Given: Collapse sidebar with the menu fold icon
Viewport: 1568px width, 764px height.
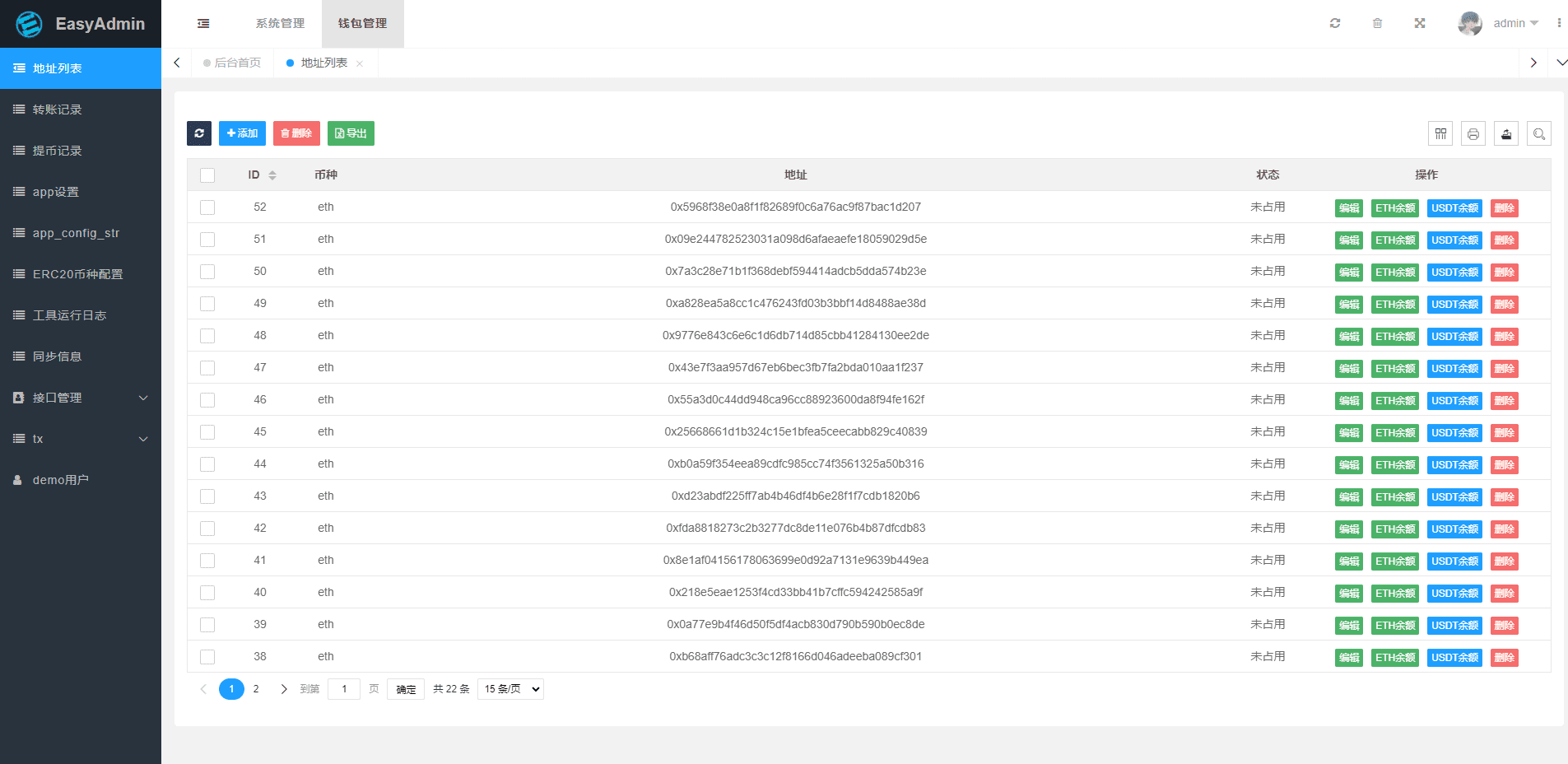Looking at the screenshot, I should click(203, 24).
